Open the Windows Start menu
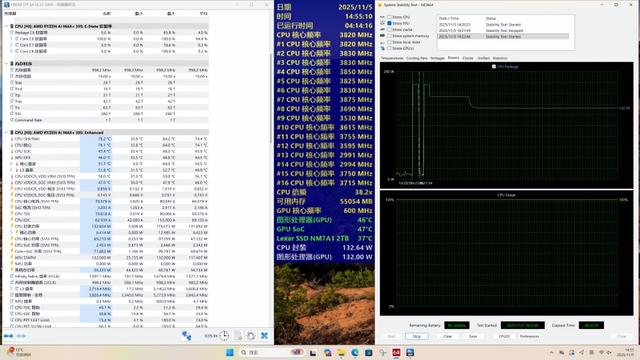This screenshot has width=640, height=360. tap(229, 352)
